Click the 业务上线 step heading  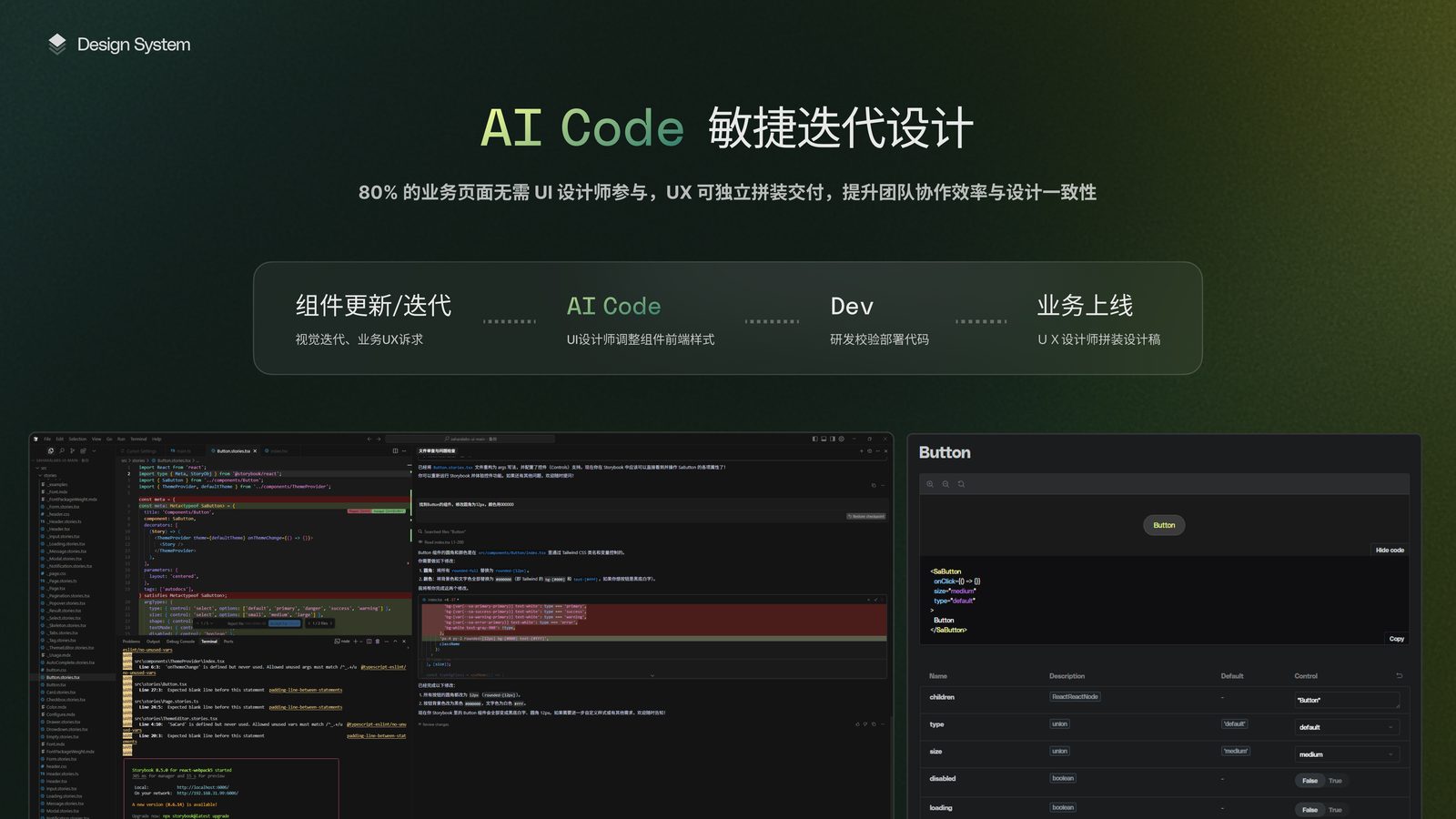(1085, 306)
